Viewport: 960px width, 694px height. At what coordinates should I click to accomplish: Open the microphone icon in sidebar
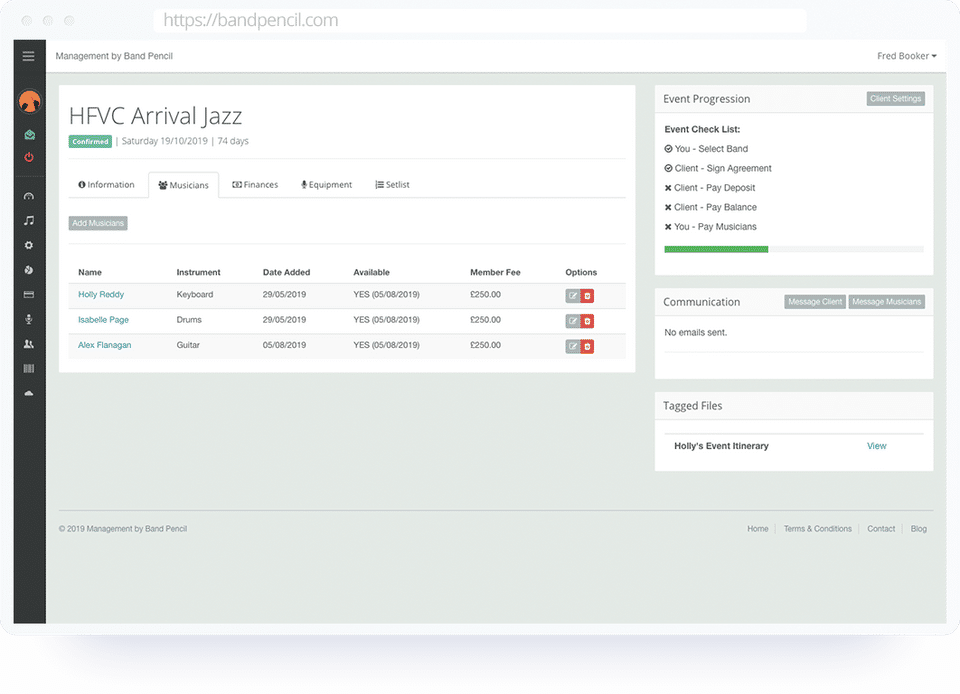[29, 319]
